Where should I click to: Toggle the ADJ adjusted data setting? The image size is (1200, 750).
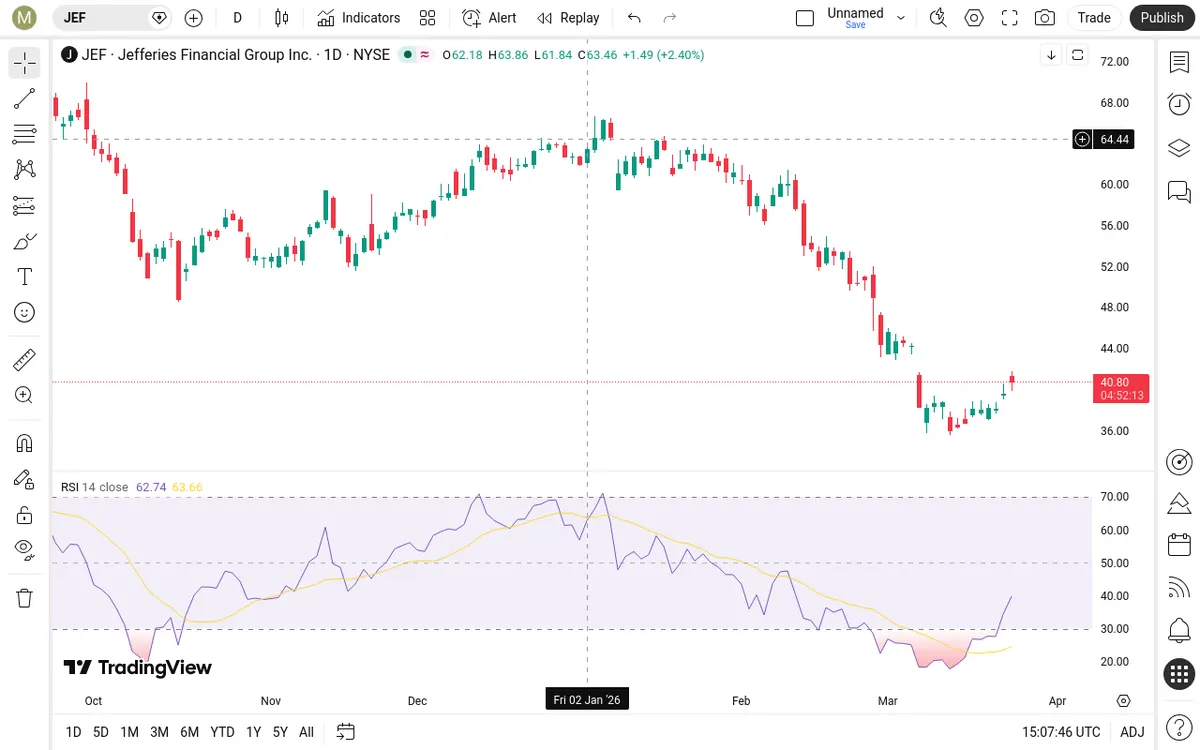(x=1132, y=732)
